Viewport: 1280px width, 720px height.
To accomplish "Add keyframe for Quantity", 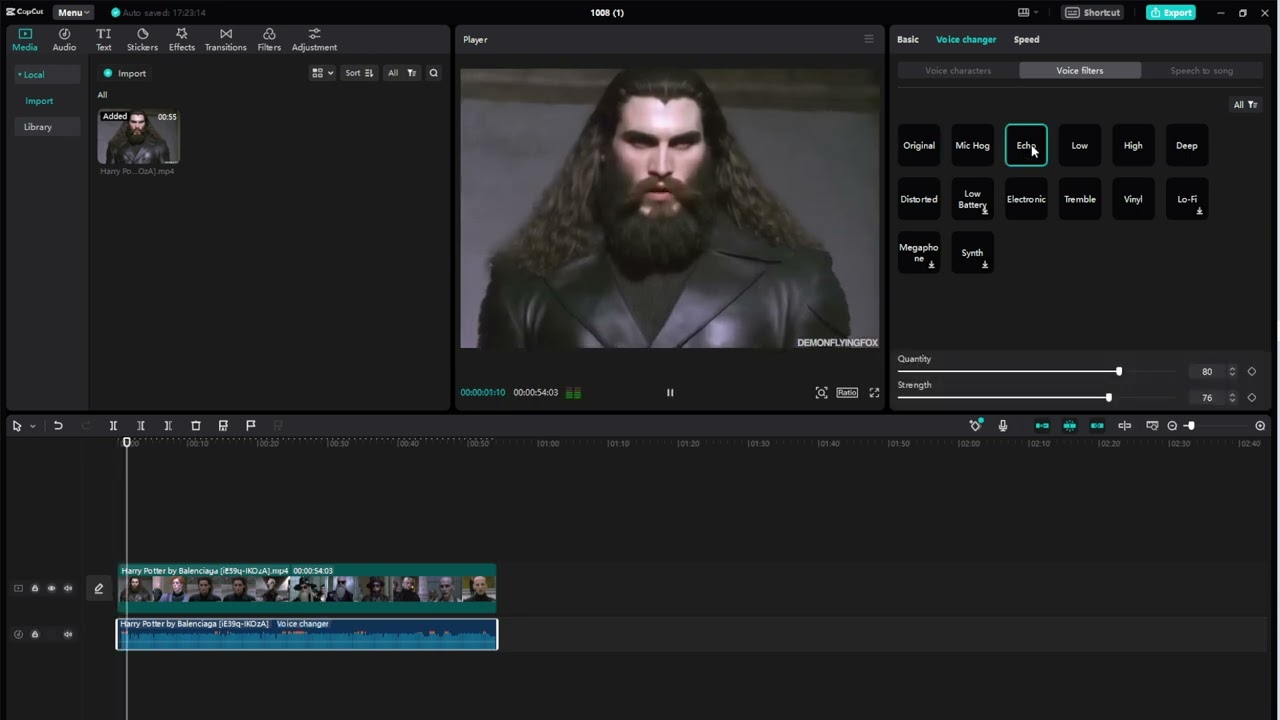I will (x=1251, y=372).
